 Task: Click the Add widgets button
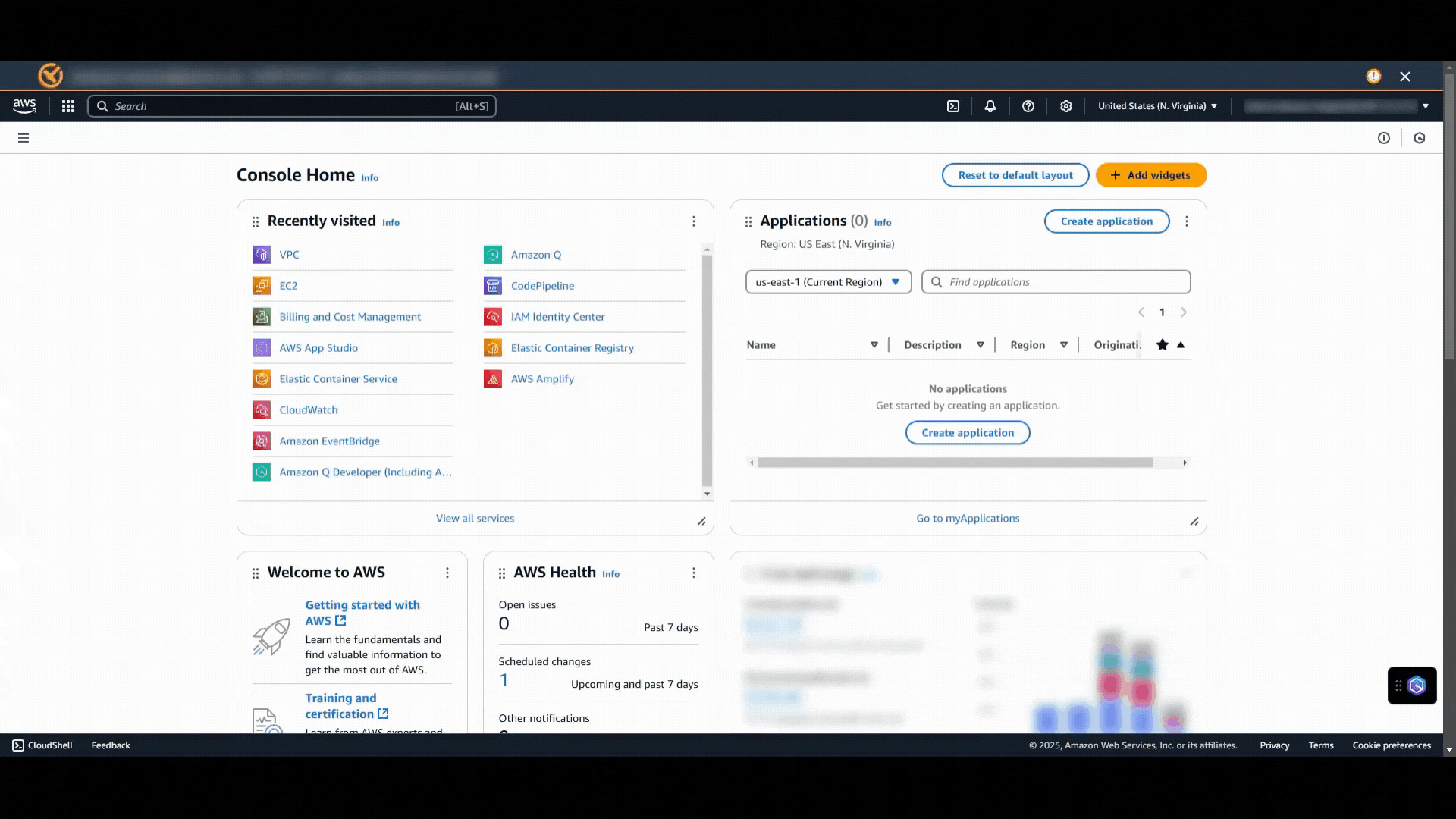click(x=1150, y=175)
